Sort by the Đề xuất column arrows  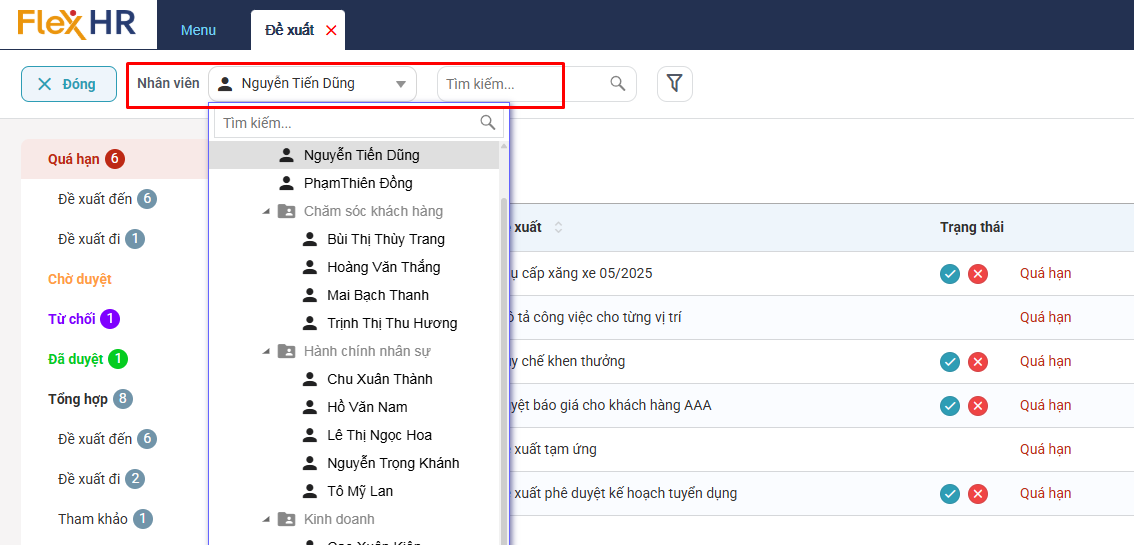(558, 228)
